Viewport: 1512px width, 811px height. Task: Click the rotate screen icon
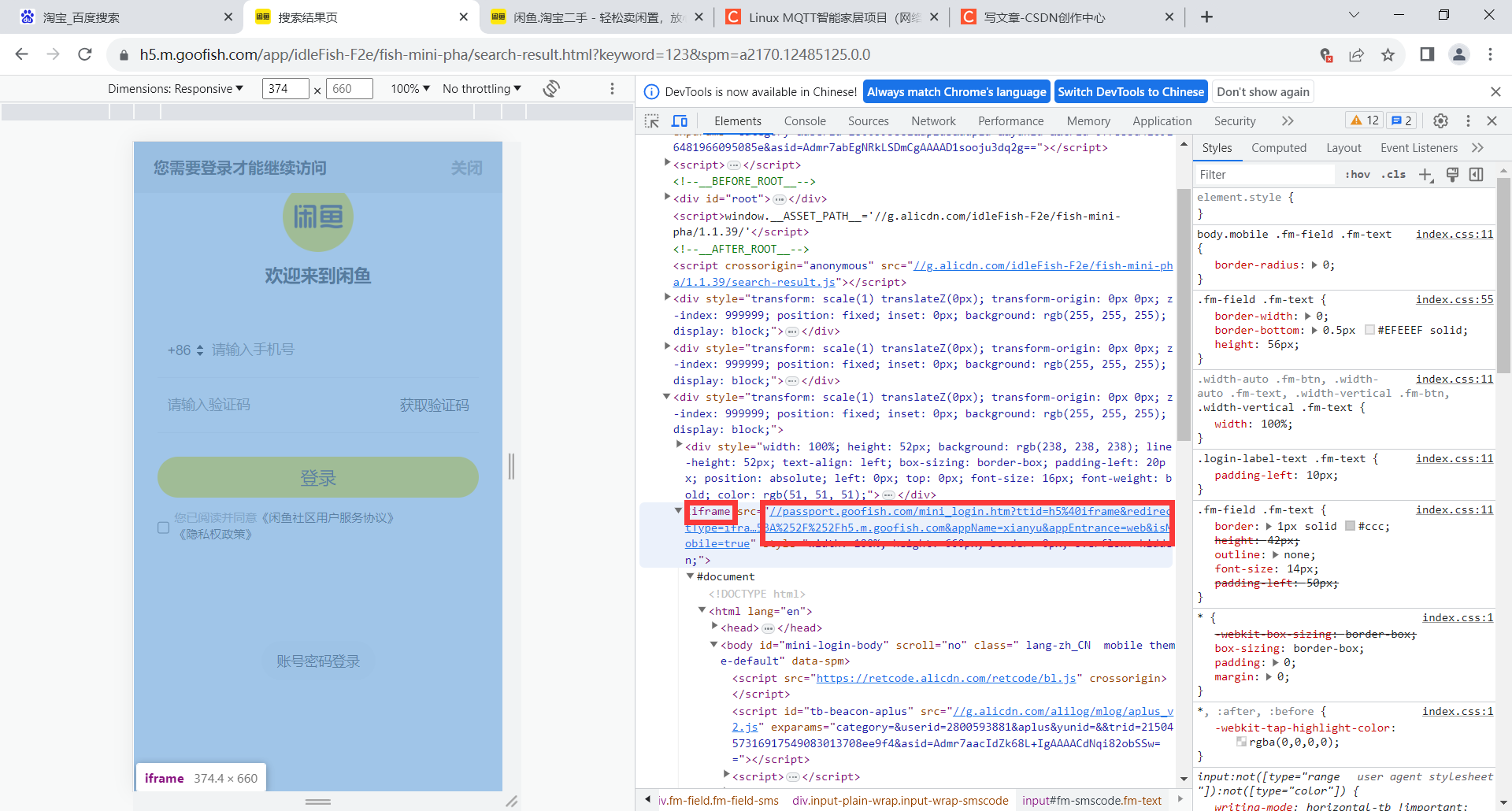tap(551, 89)
